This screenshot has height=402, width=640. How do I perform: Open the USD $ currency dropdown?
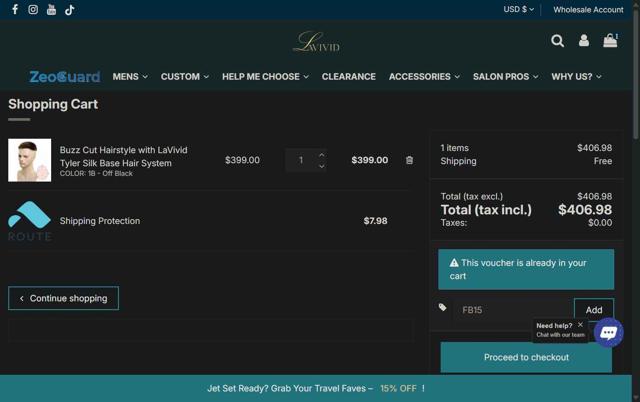click(518, 9)
